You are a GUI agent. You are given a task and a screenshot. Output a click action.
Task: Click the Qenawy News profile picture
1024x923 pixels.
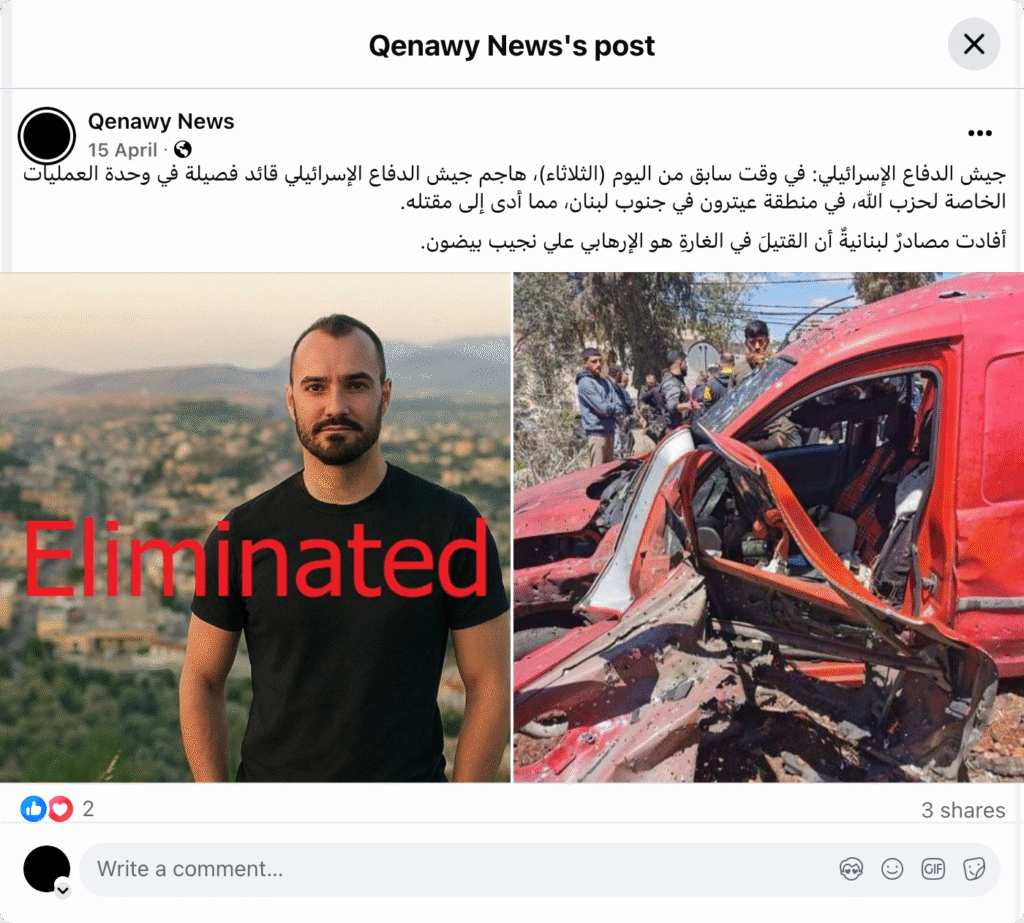click(47, 136)
